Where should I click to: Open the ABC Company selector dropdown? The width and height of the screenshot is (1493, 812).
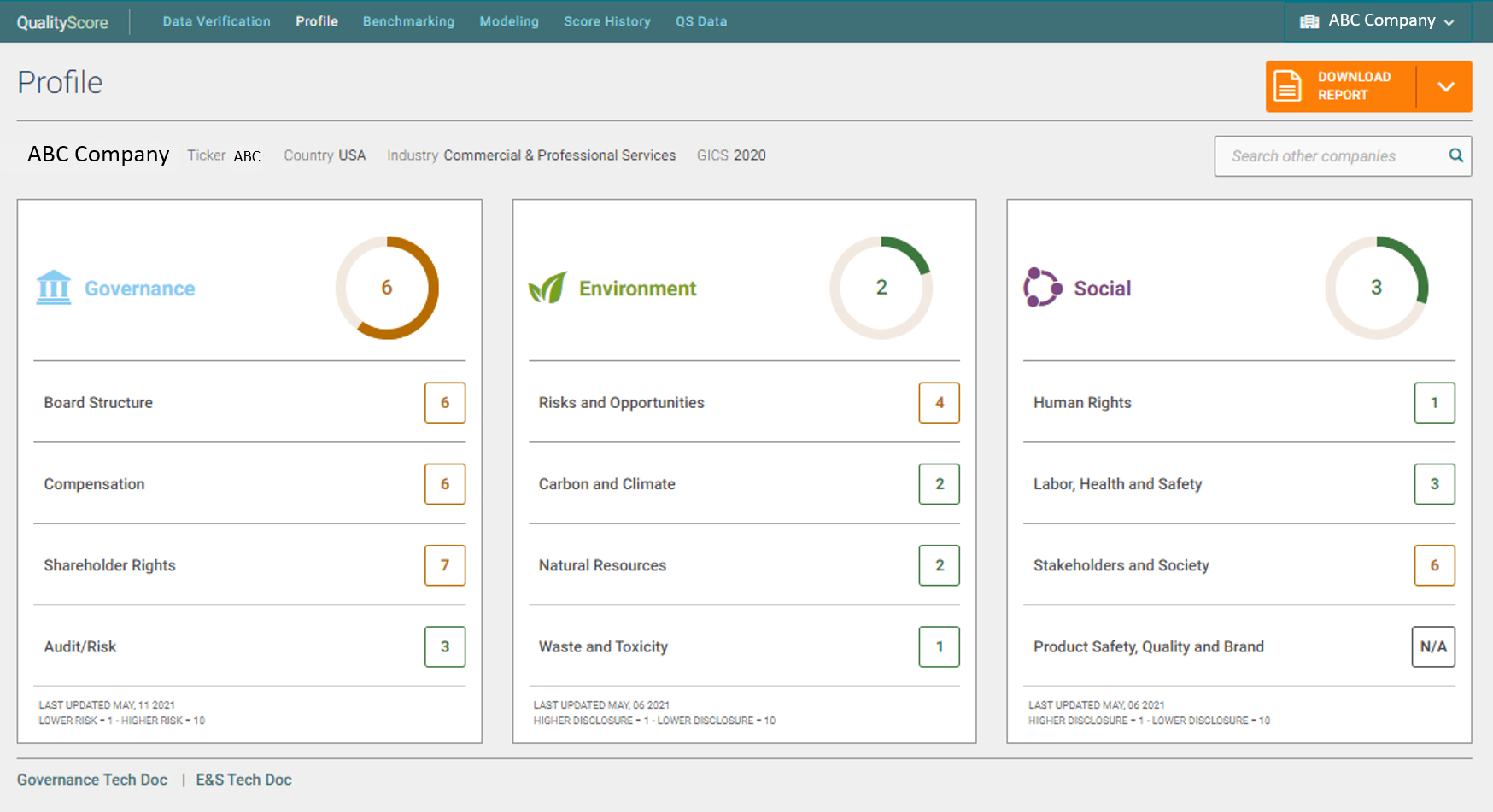pos(1378,21)
